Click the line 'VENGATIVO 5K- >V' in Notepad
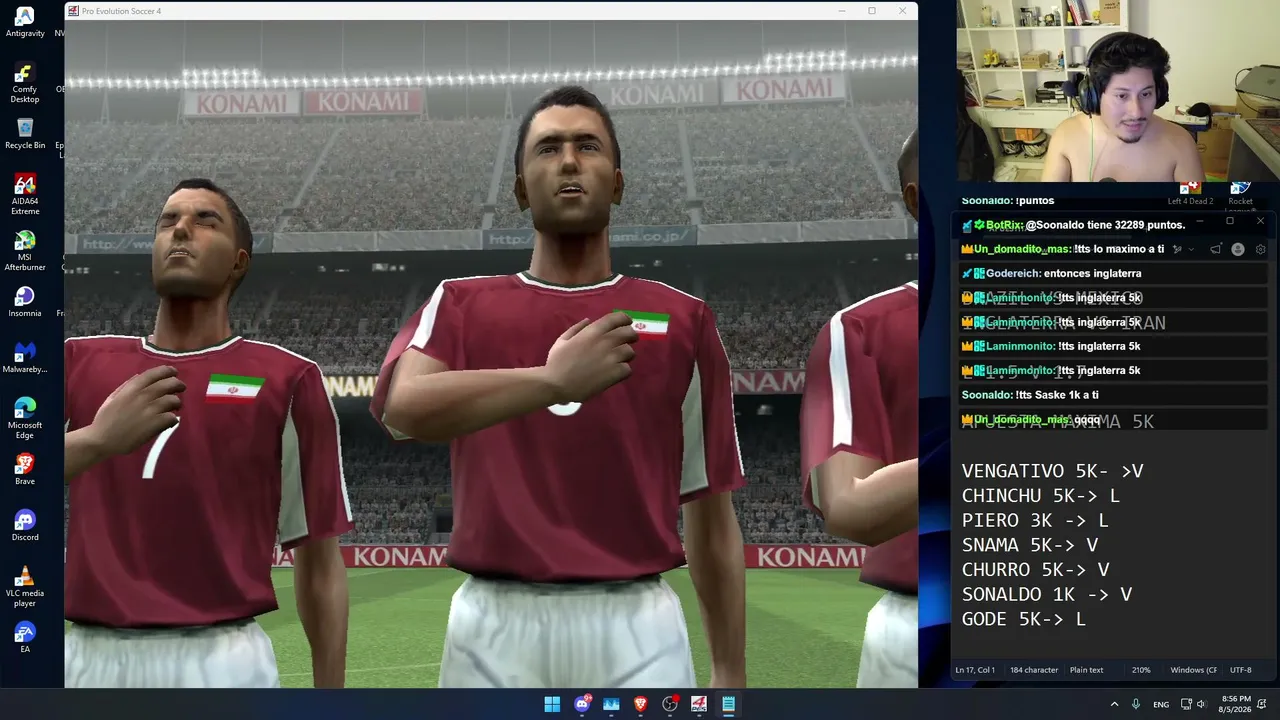The image size is (1280, 720). 1052,471
